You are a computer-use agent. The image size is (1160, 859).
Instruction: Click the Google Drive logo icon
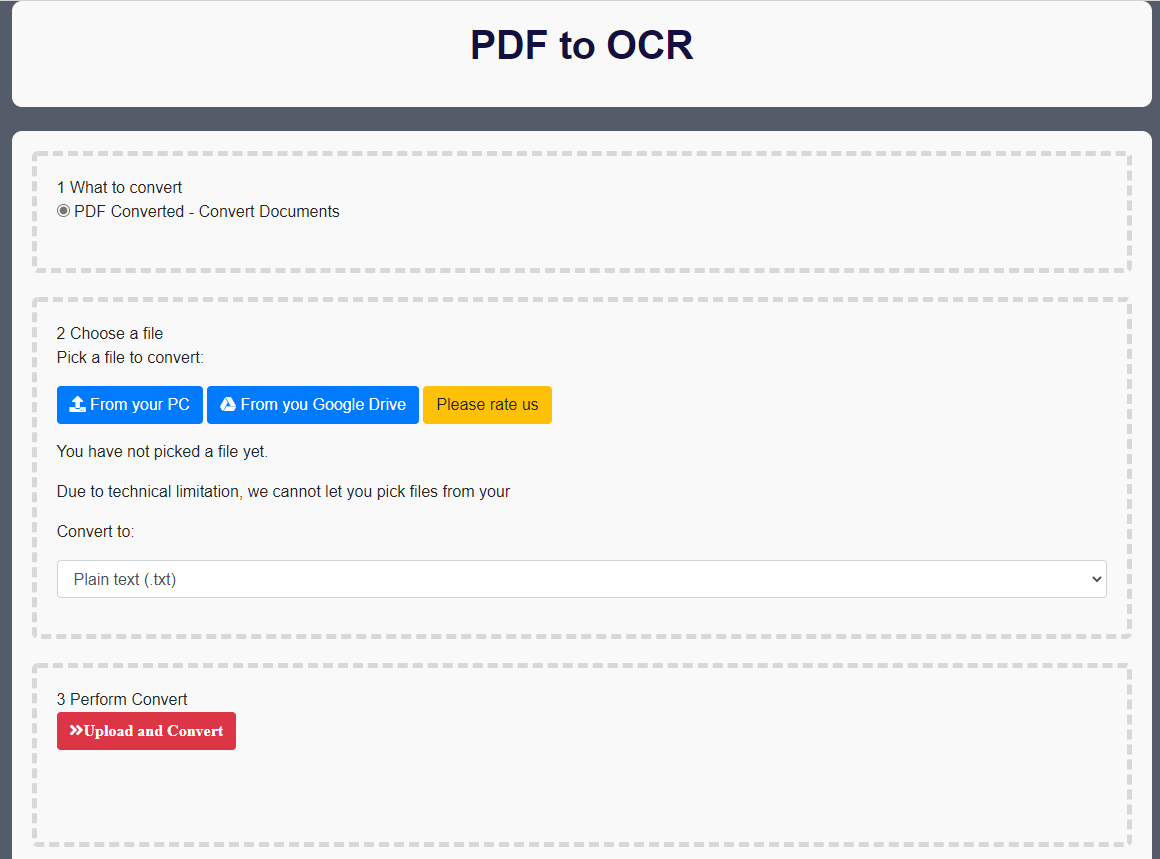(x=228, y=405)
